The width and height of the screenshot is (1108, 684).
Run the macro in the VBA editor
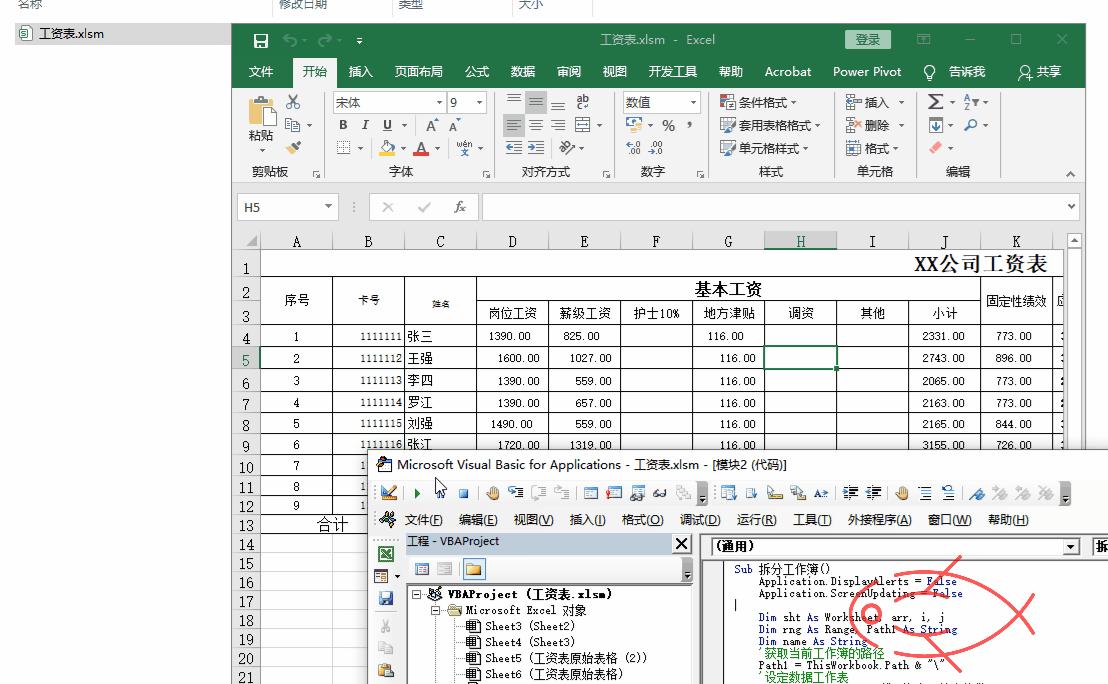click(417, 492)
